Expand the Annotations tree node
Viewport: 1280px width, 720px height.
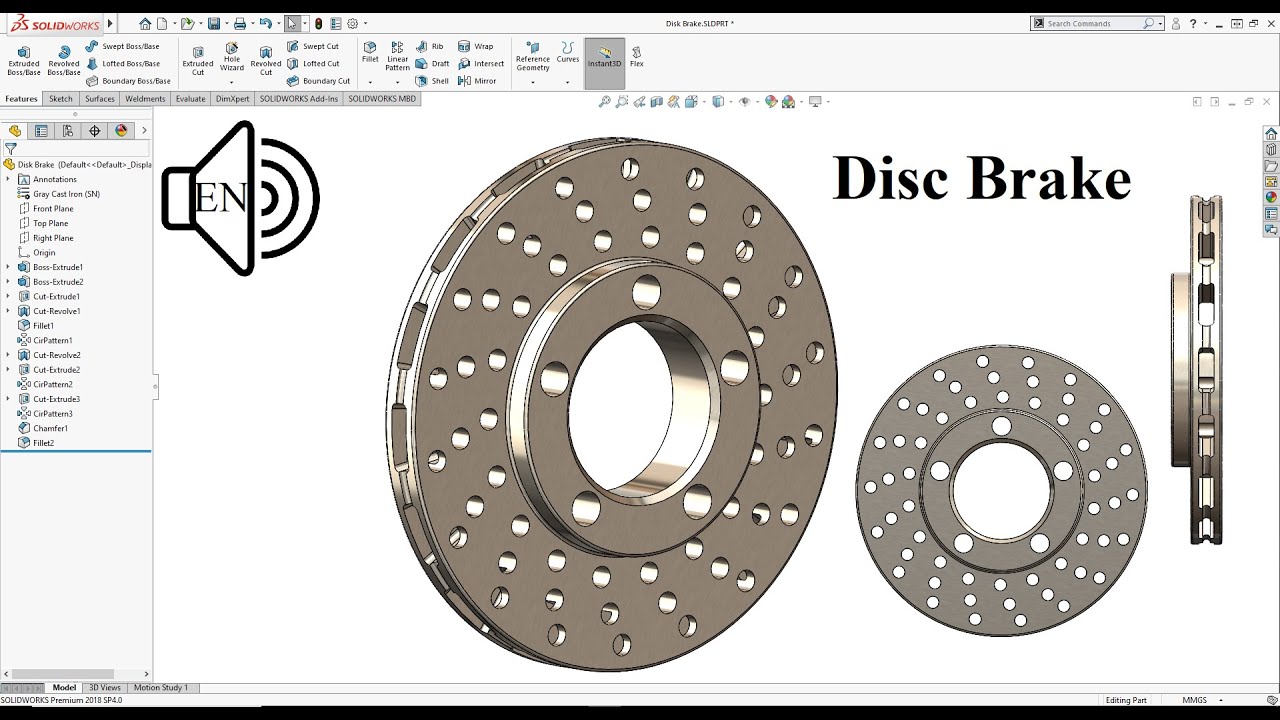8,179
